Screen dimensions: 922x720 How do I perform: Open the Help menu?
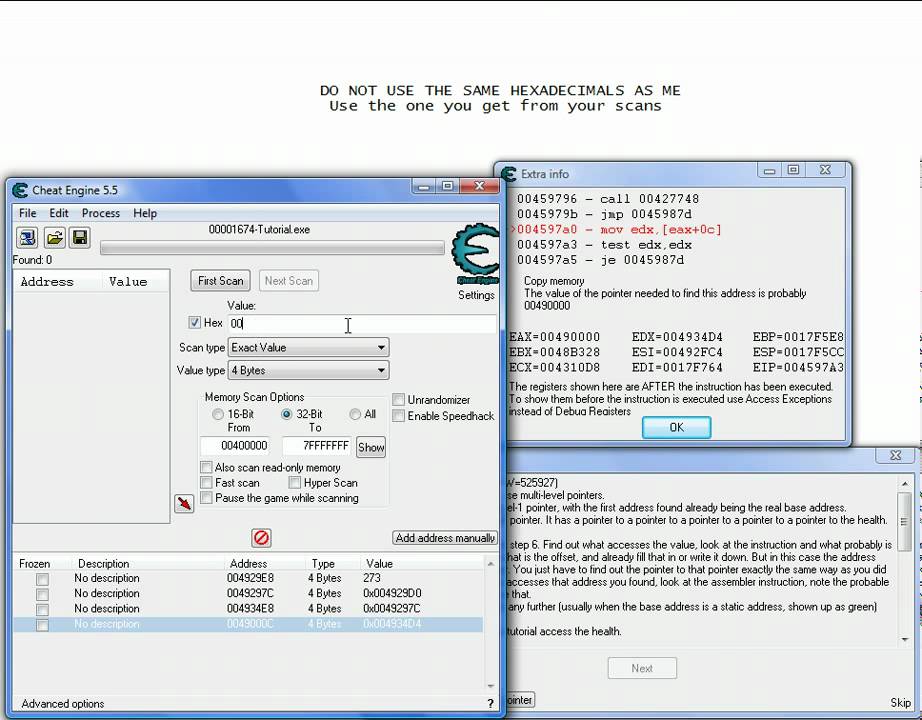pyautogui.click(x=145, y=213)
